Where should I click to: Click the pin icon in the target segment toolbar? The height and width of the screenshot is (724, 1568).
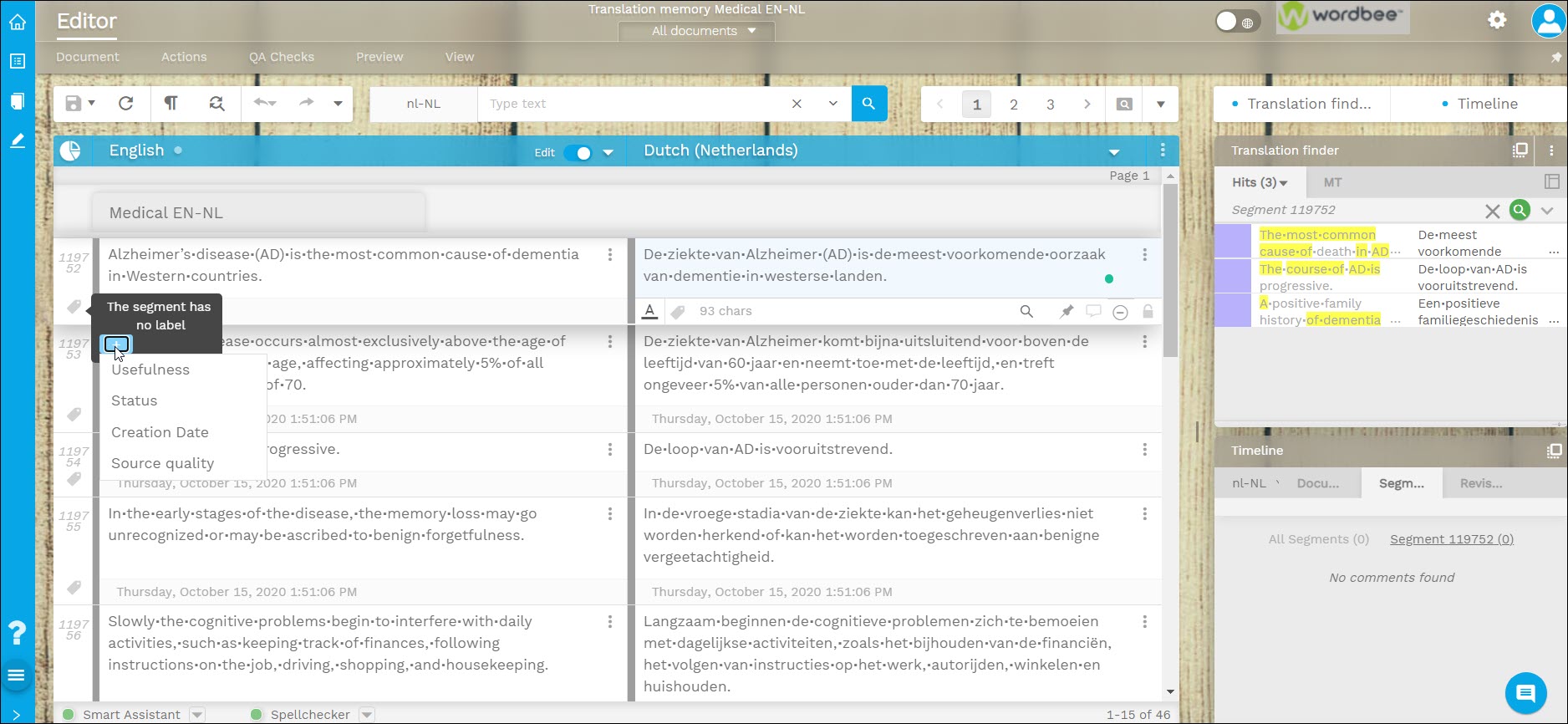point(1067,311)
